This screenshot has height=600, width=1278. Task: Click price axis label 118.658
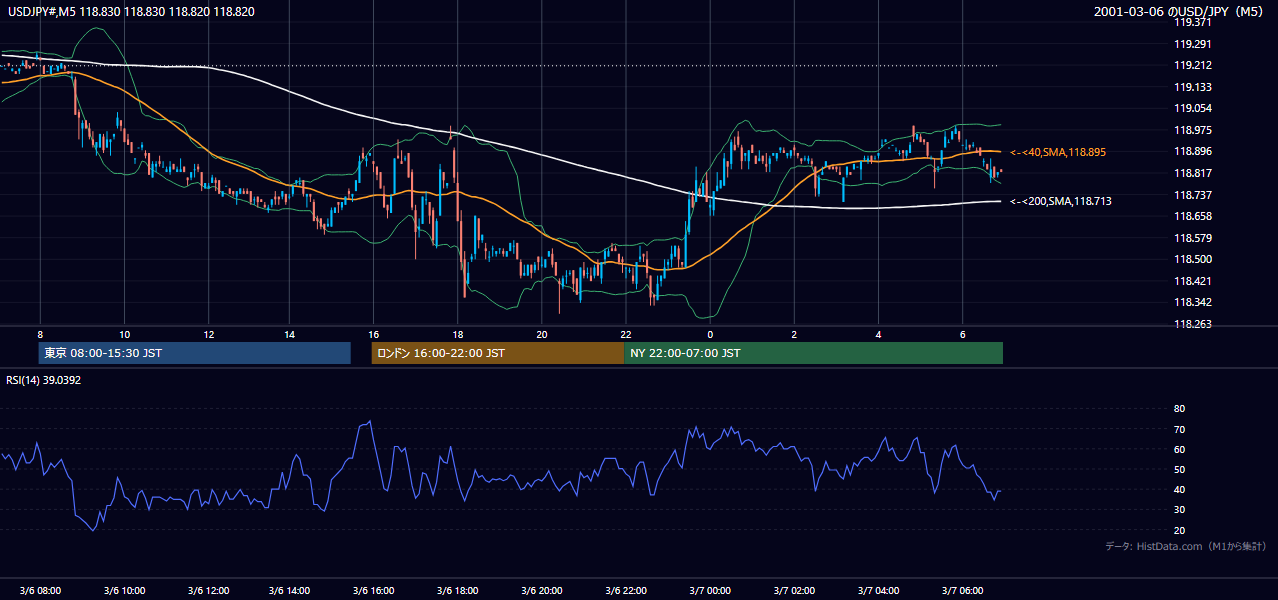click(x=1193, y=216)
